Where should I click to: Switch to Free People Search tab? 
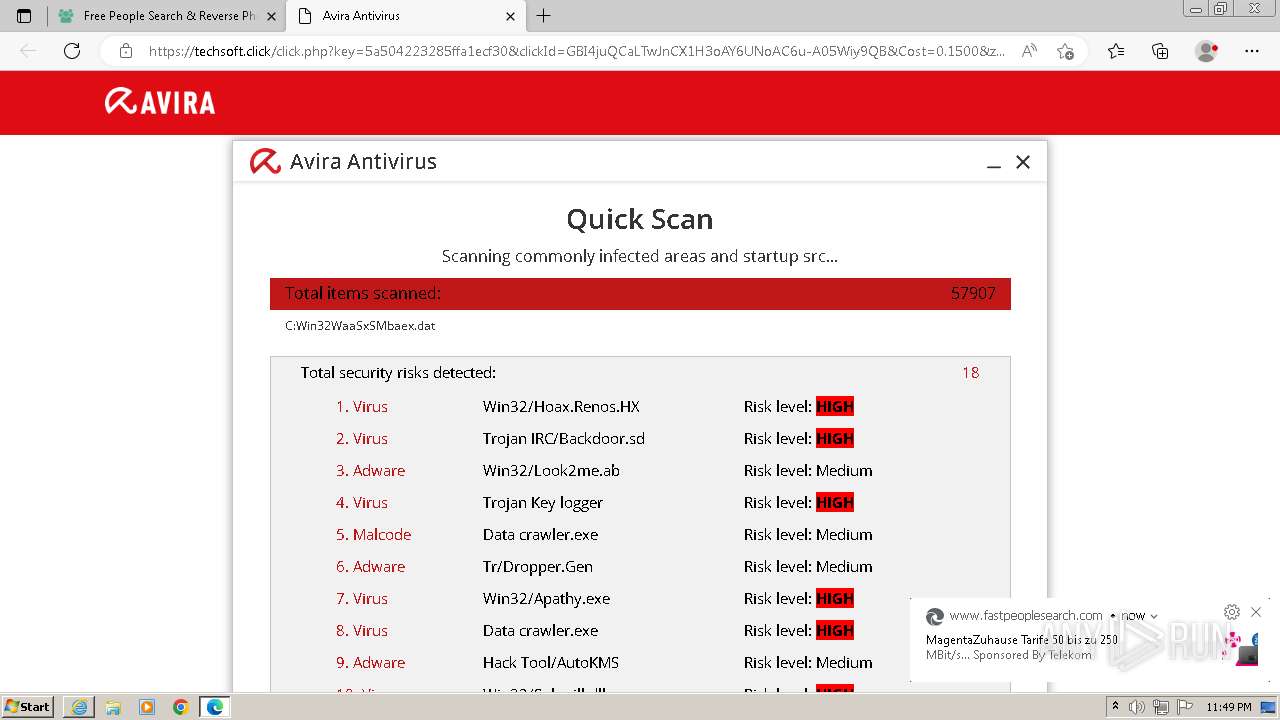pyautogui.click(x=166, y=16)
